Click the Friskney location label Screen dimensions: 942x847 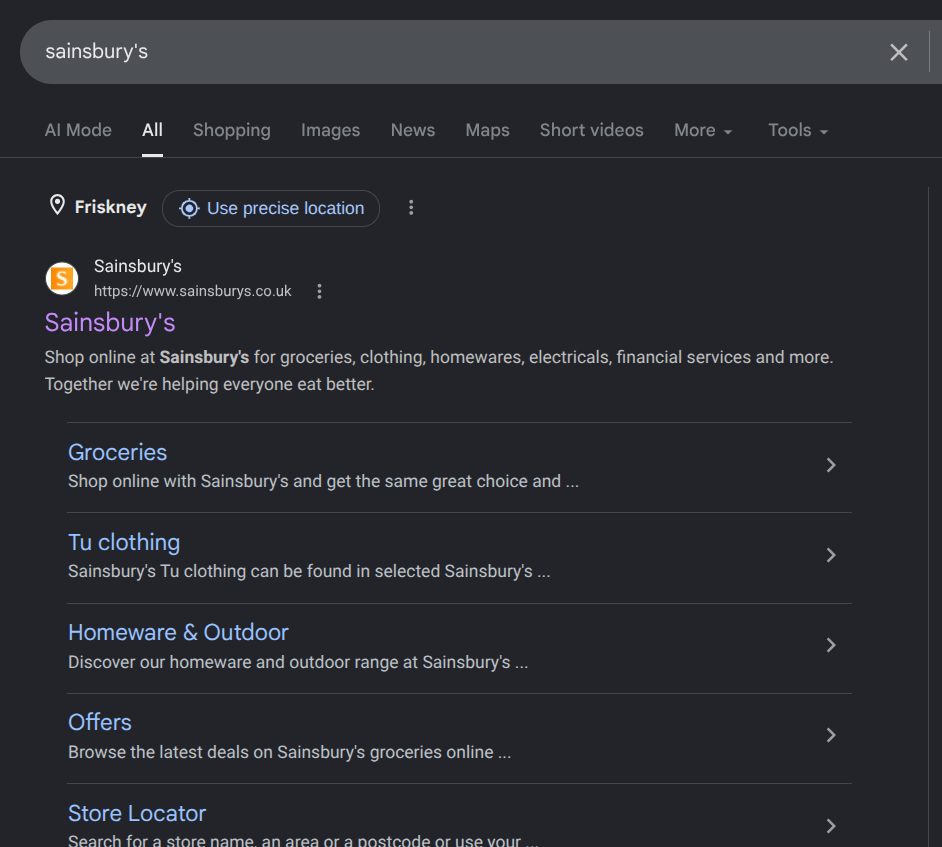pyautogui.click(x=111, y=207)
